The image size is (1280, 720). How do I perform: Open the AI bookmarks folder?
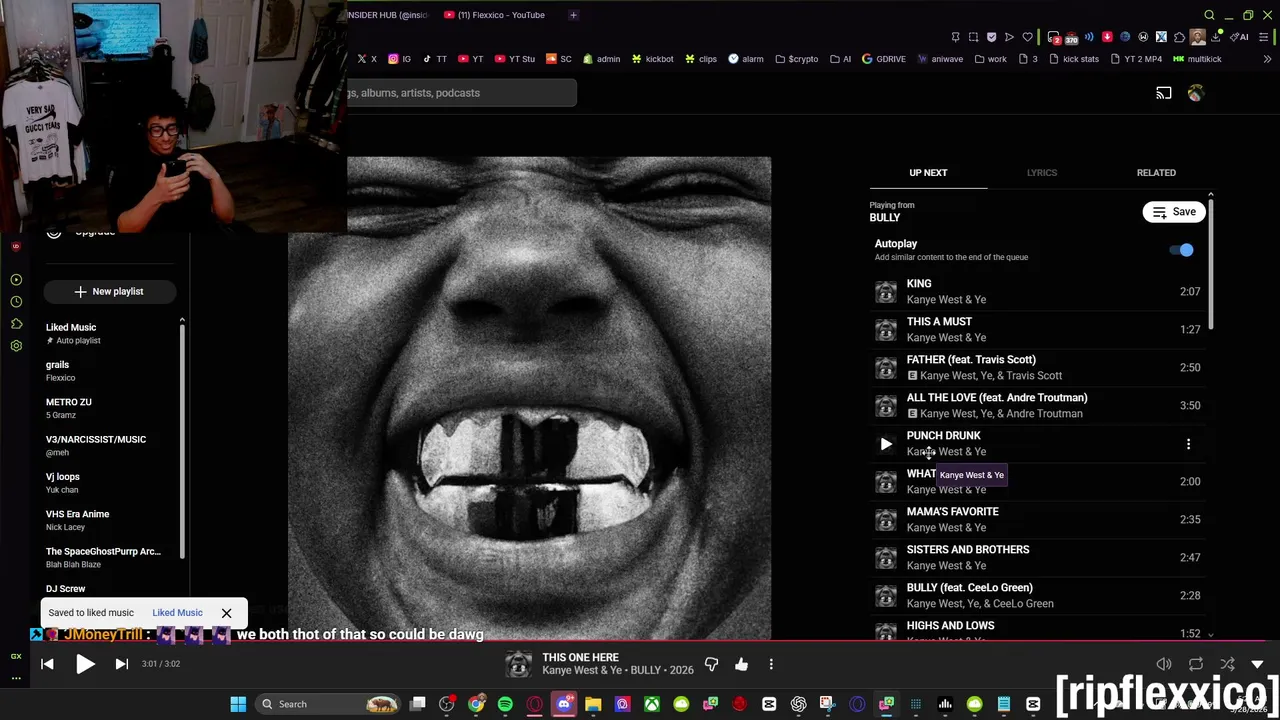pyautogui.click(x=840, y=59)
